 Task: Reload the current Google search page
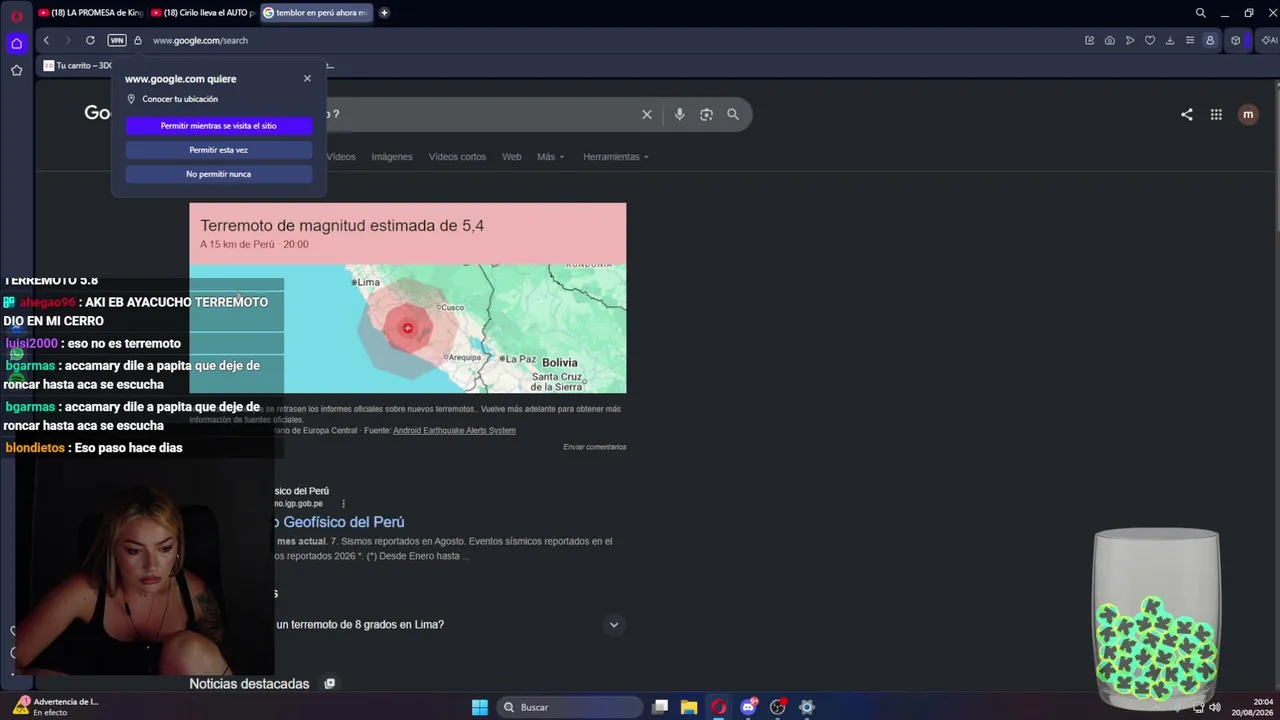pos(90,40)
